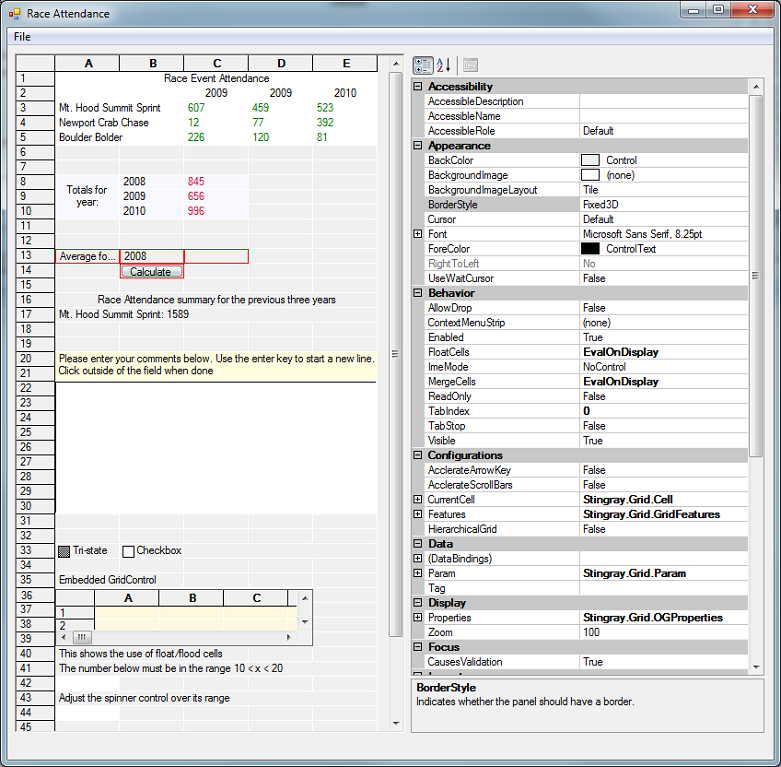Click embedded grid's scroll-up arrow
The image size is (781, 767).
pos(304,597)
